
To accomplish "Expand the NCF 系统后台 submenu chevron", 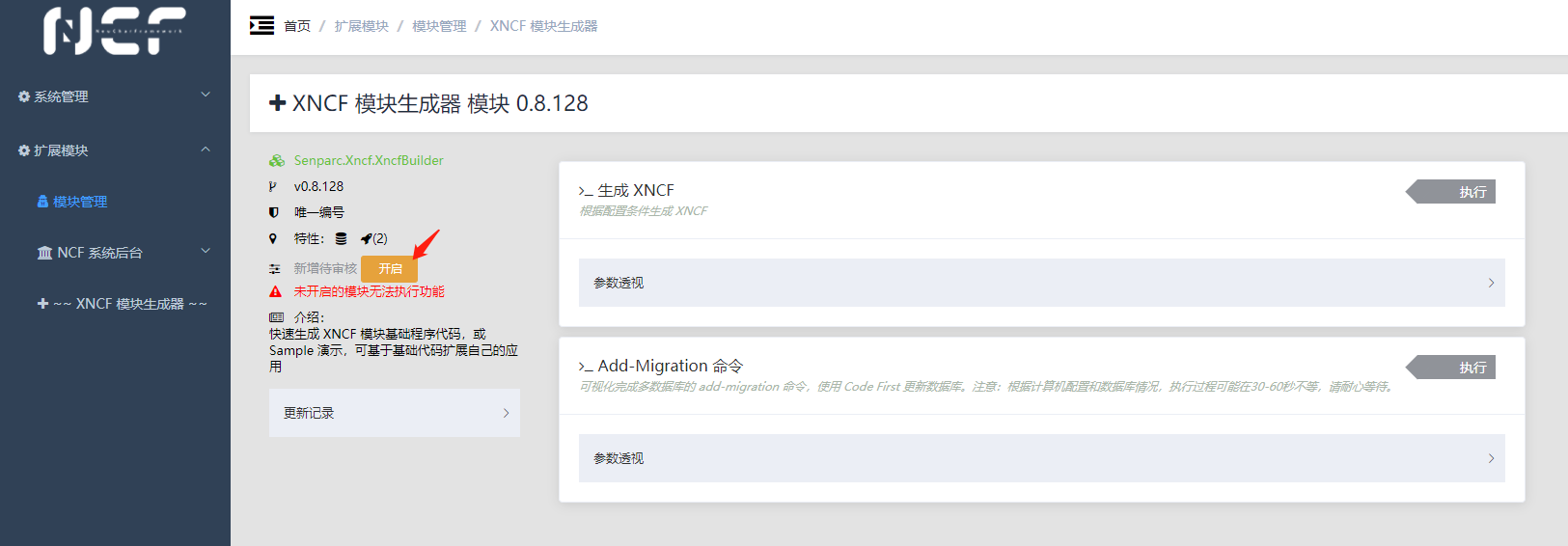I will [206, 251].
